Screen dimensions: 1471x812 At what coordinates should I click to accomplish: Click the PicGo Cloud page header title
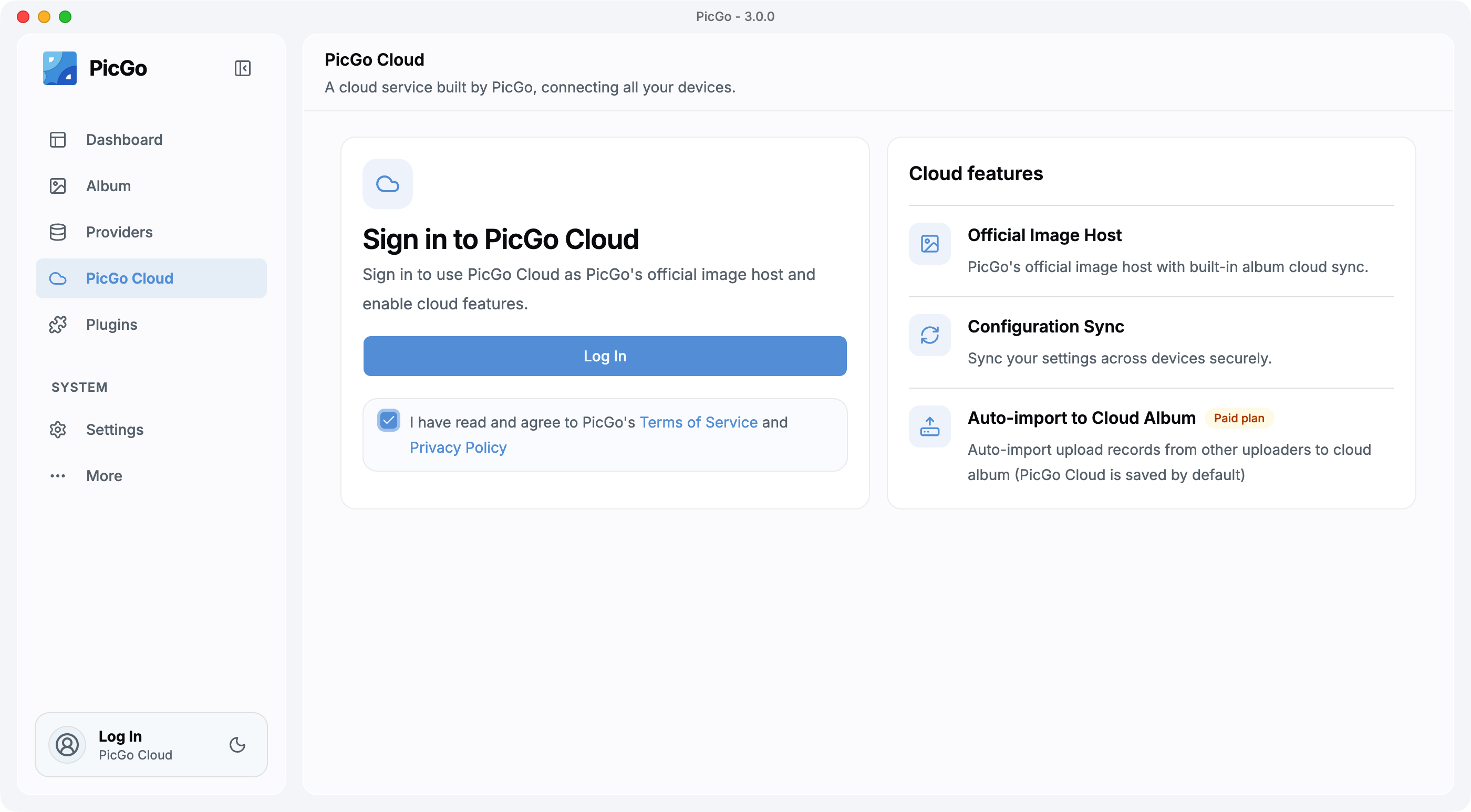(x=375, y=60)
